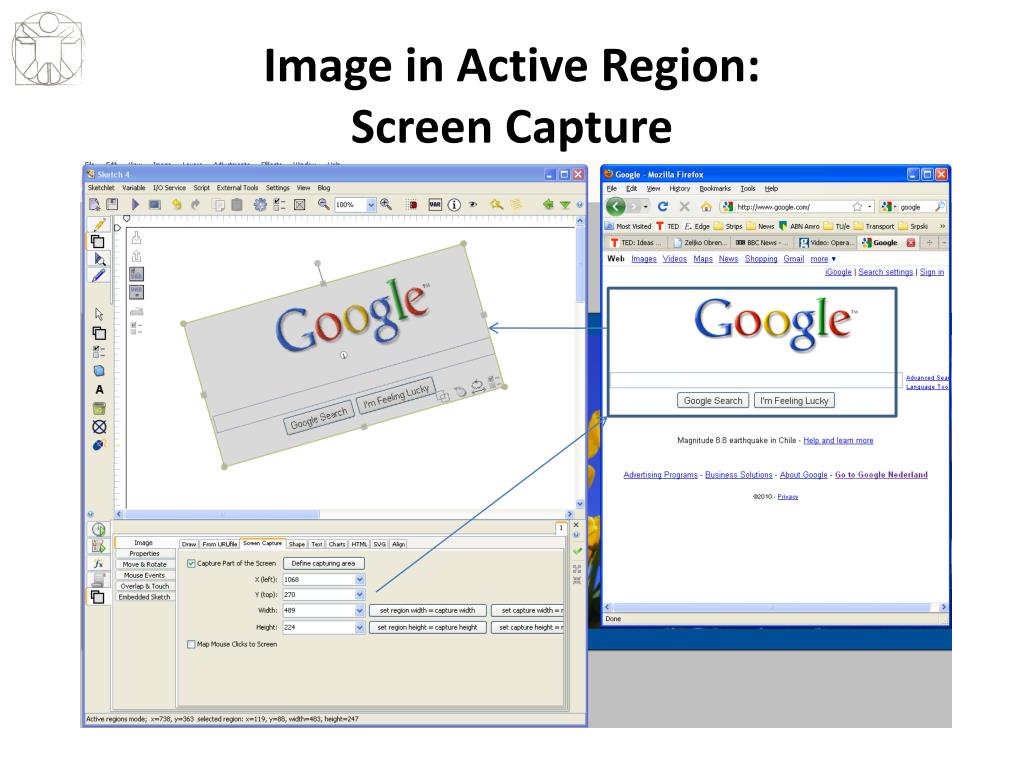Click the fx formula icon in bottom left panel
The height and width of the screenshot is (768, 1024).
coord(99,563)
